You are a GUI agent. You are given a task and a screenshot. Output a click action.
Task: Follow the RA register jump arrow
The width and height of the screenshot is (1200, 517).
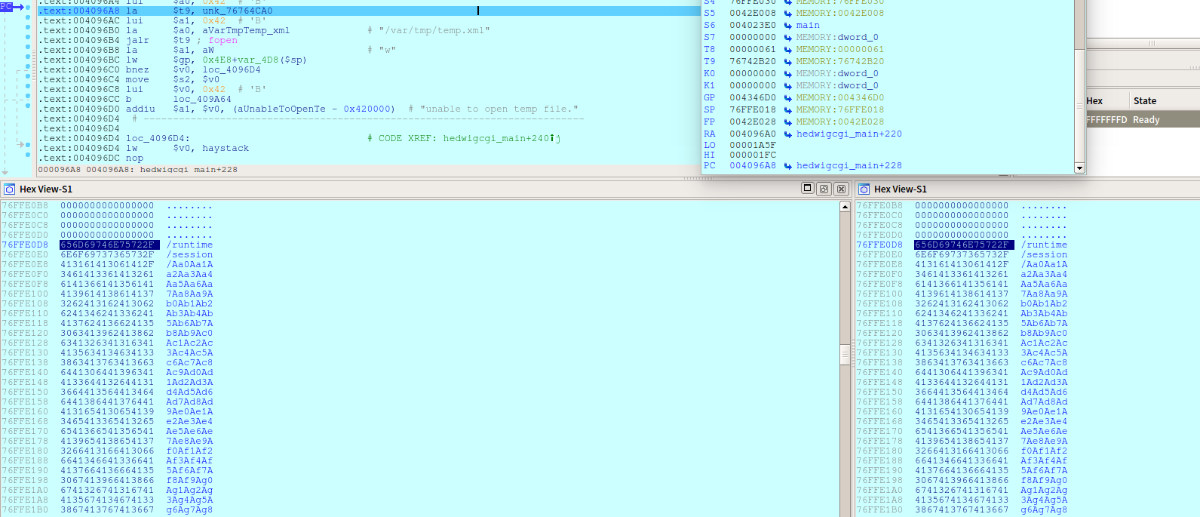coord(789,133)
